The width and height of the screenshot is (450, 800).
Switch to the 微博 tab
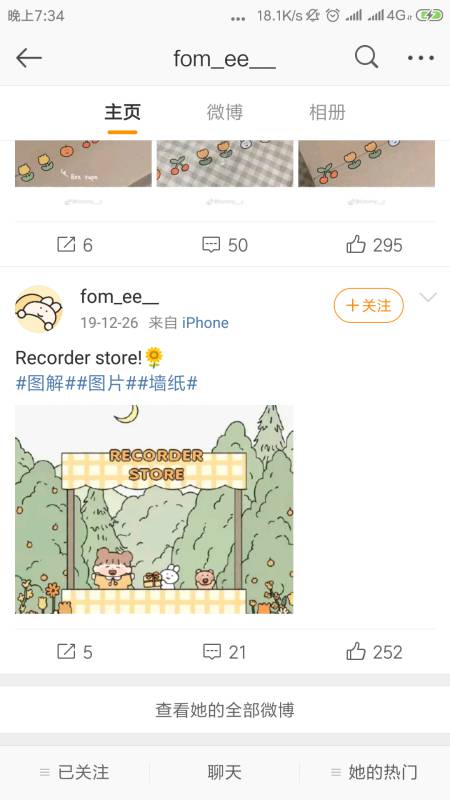click(224, 112)
